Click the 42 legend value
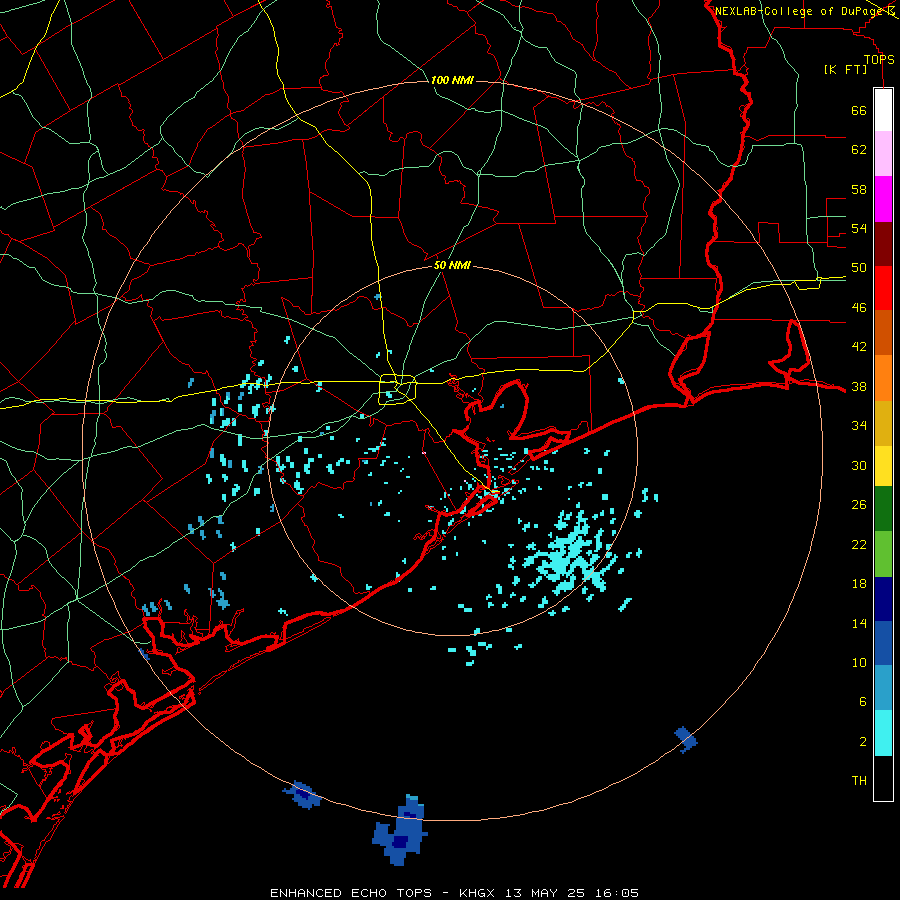Image resolution: width=900 pixels, height=900 pixels. click(859, 347)
